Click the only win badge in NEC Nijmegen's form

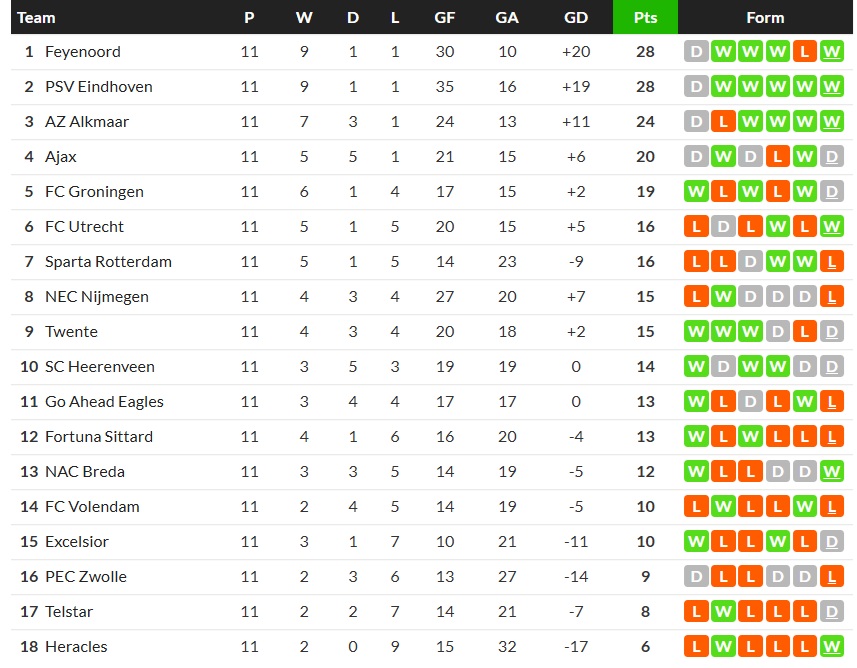click(x=723, y=297)
